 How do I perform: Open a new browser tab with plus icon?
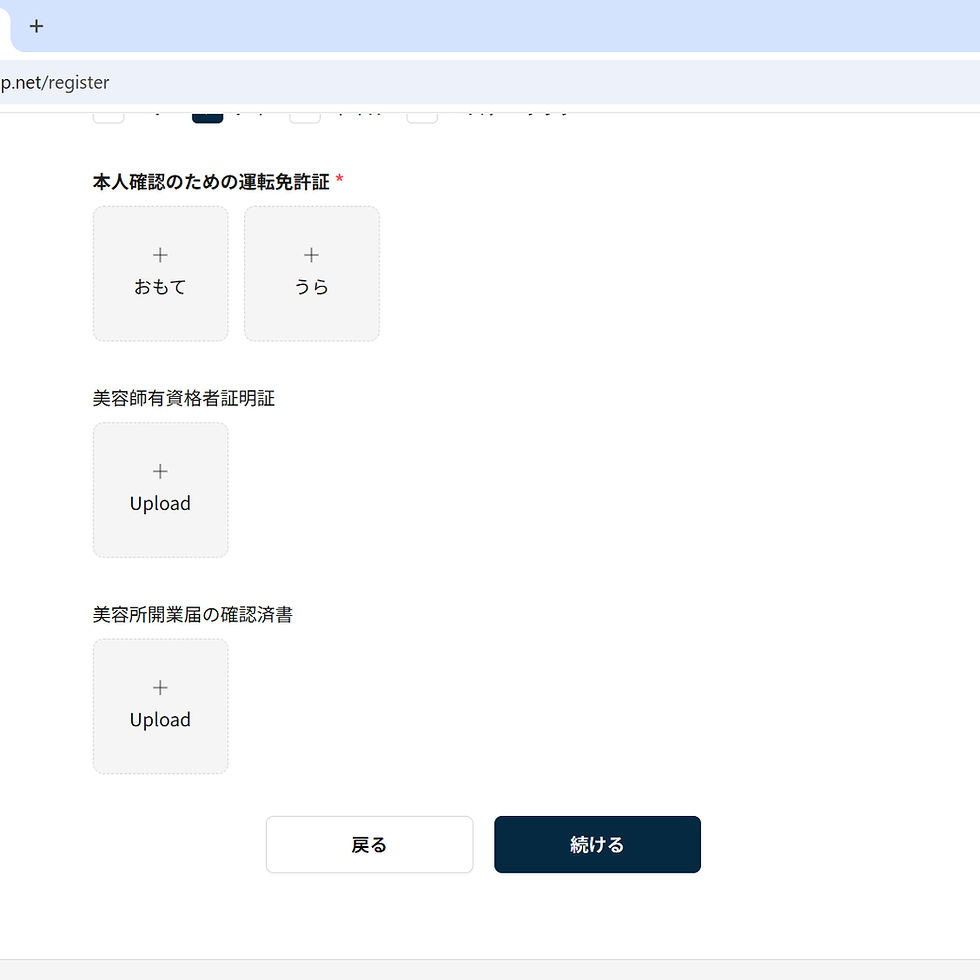(x=36, y=26)
